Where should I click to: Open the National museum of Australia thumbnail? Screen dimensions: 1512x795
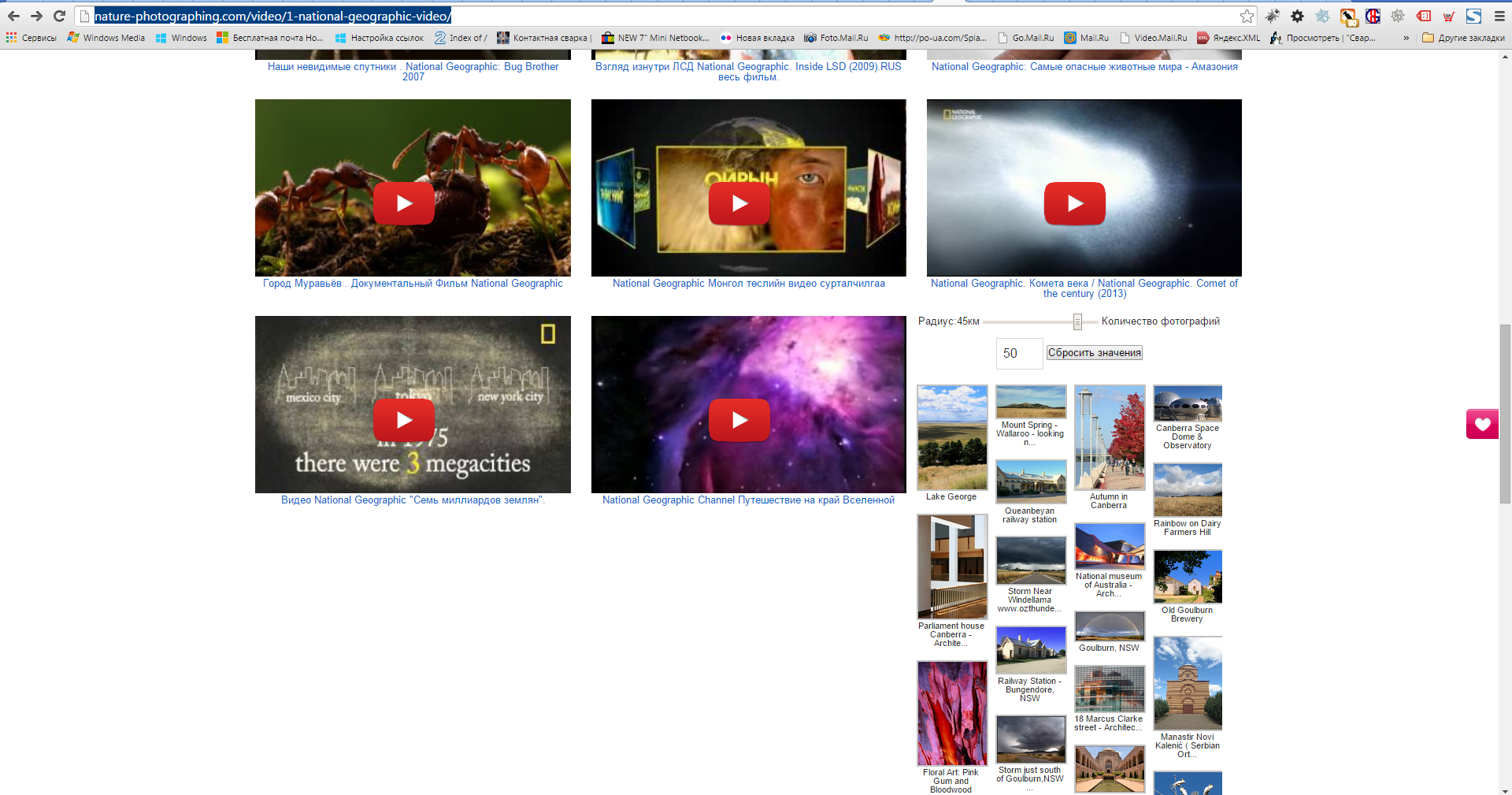(1110, 546)
